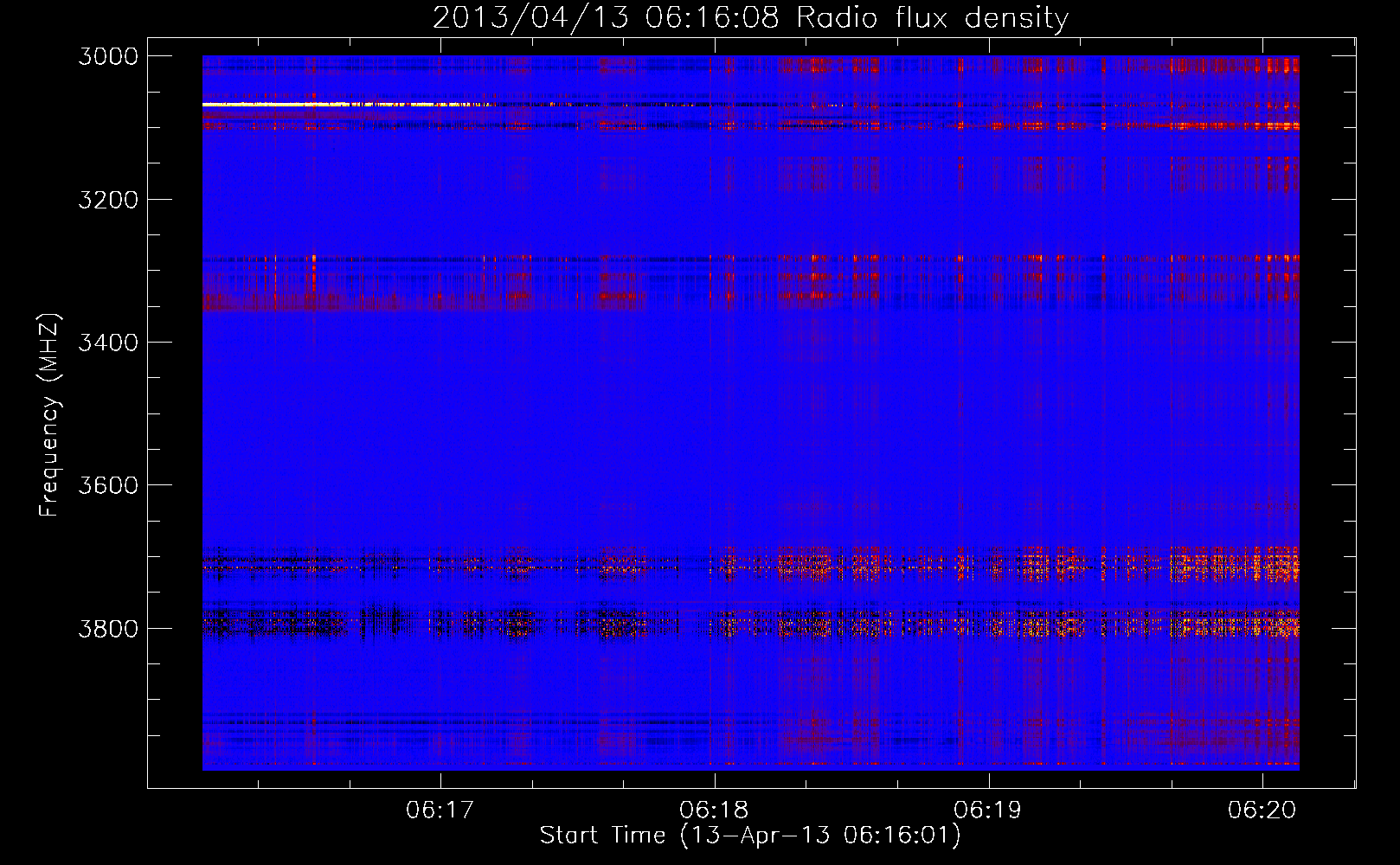Click the 06:17 time axis label
1400x865 pixels.
(x=440, y=810)
